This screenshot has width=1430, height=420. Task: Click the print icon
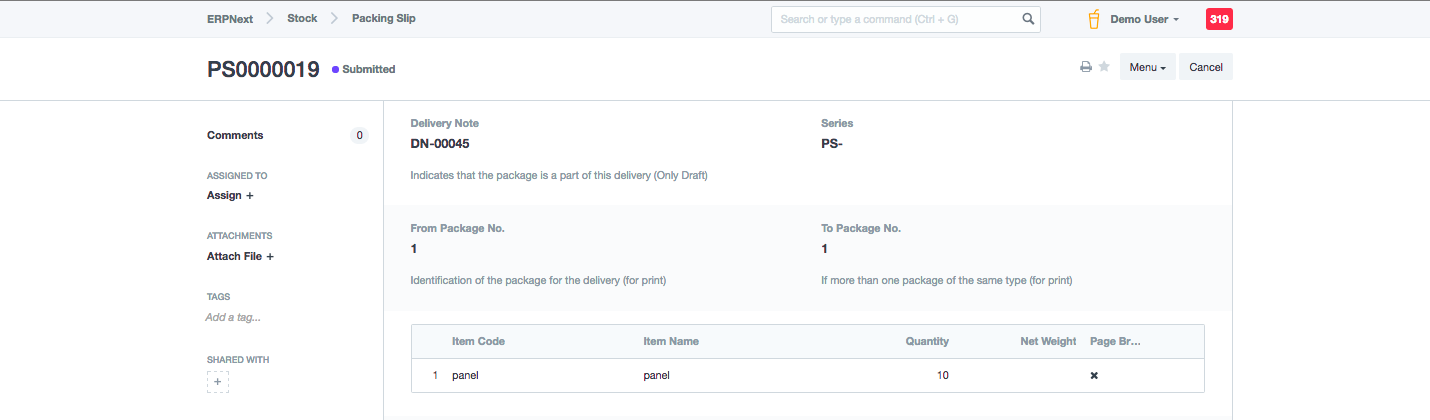point(1085,67)
